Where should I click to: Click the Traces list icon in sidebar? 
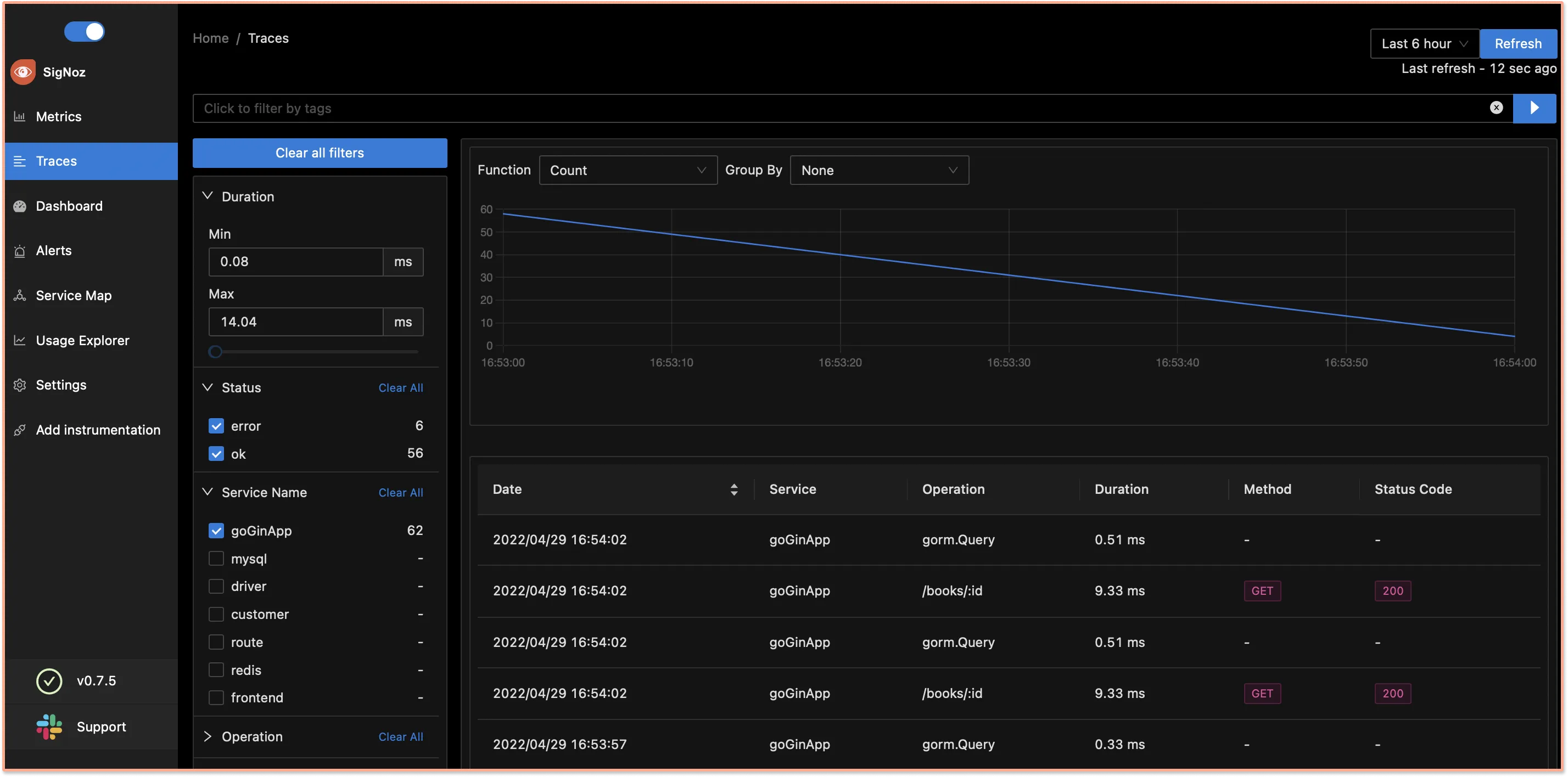[19, 161]
